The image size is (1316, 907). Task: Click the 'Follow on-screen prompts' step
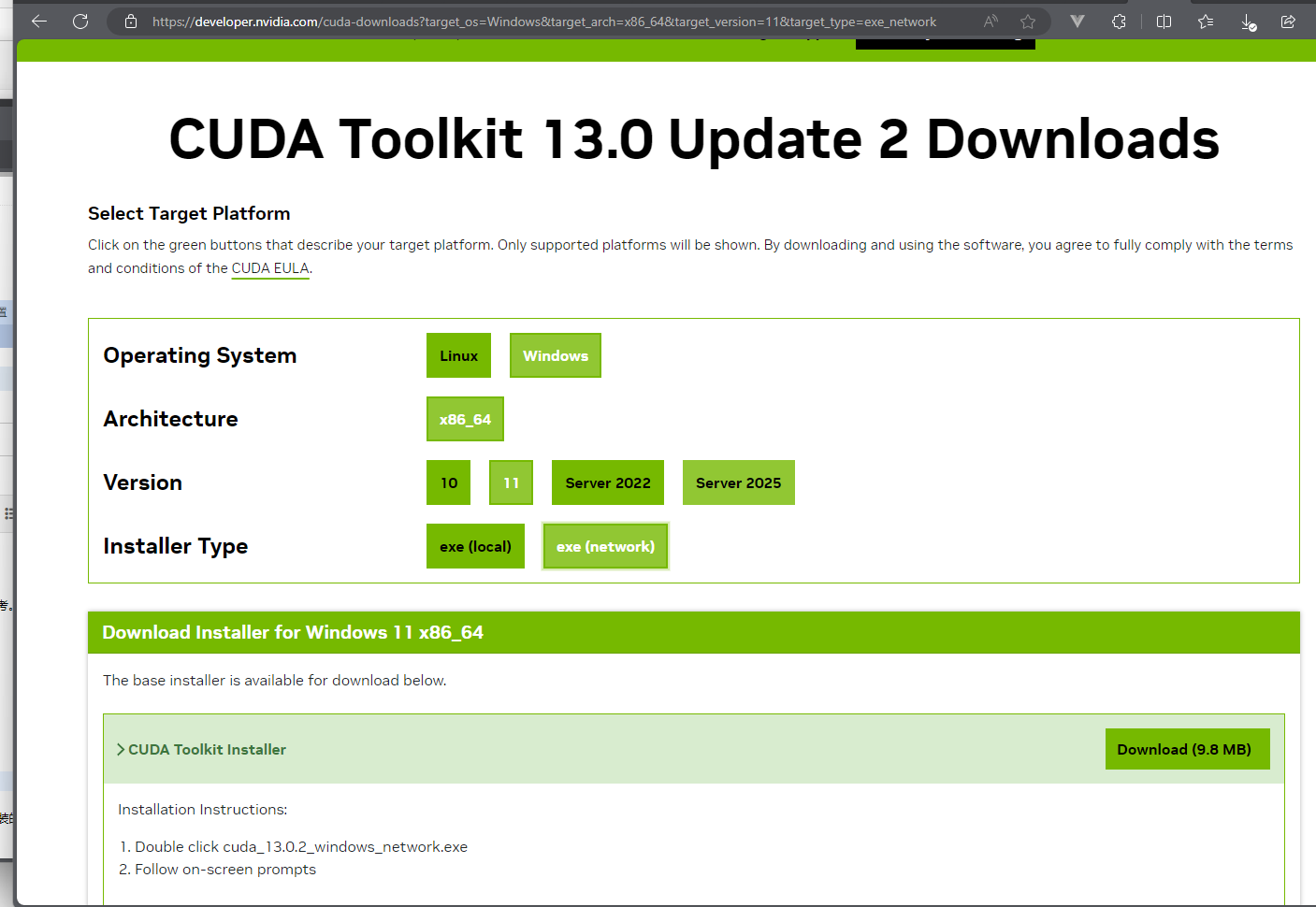[x=225, y=869]
